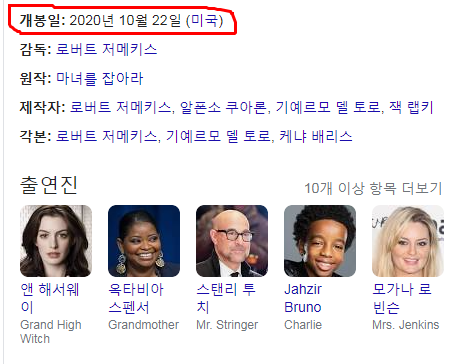Image resolution: width=458 pixels, height=364 pixels.
Task: Click 기예르모 델 토로 in the 제작자 row
Action: point(328,107)
